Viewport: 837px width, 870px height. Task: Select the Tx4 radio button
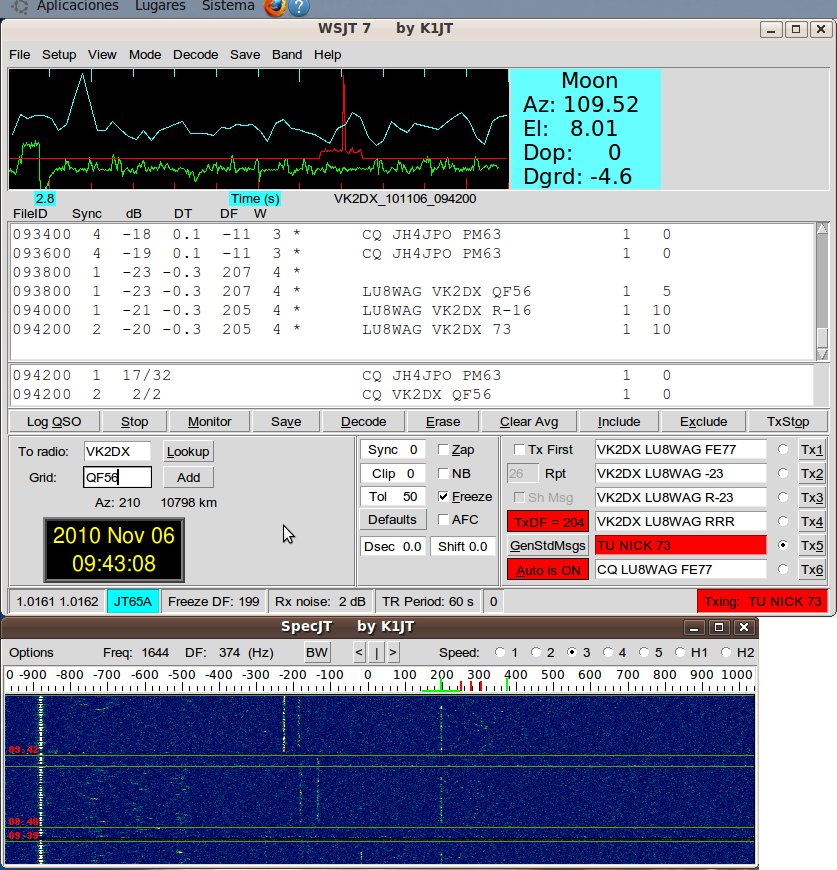tap(783, 521)
